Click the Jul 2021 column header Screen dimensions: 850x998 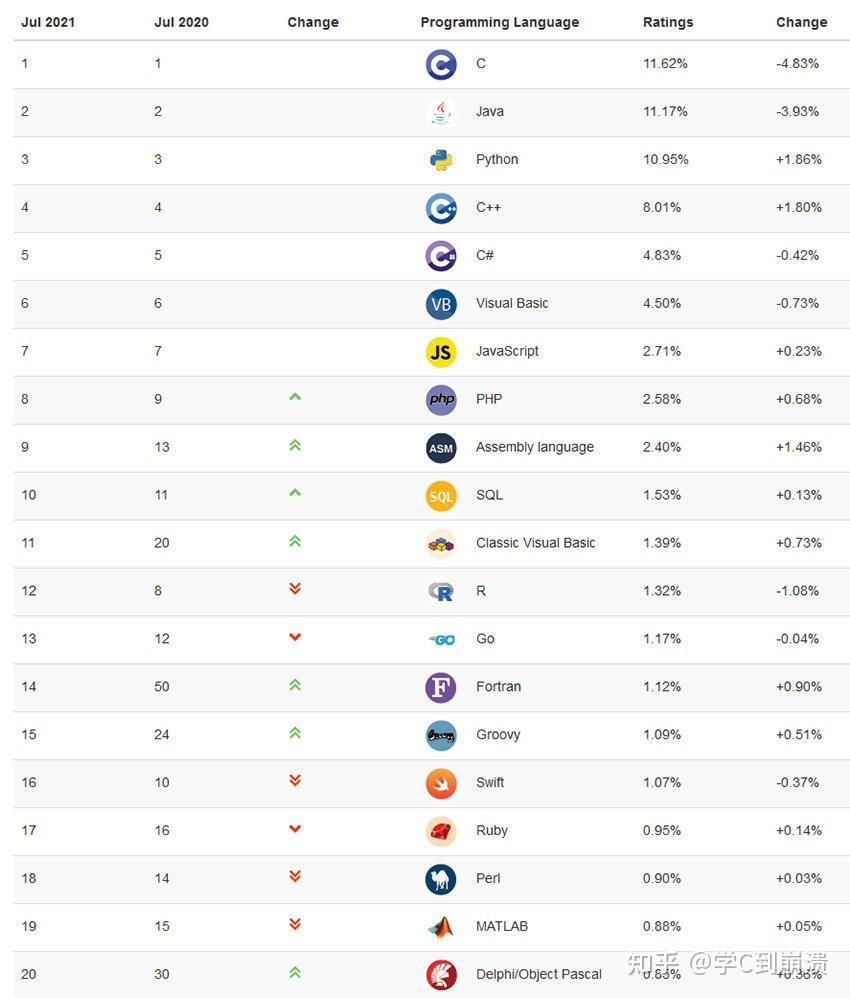(48, 22)
